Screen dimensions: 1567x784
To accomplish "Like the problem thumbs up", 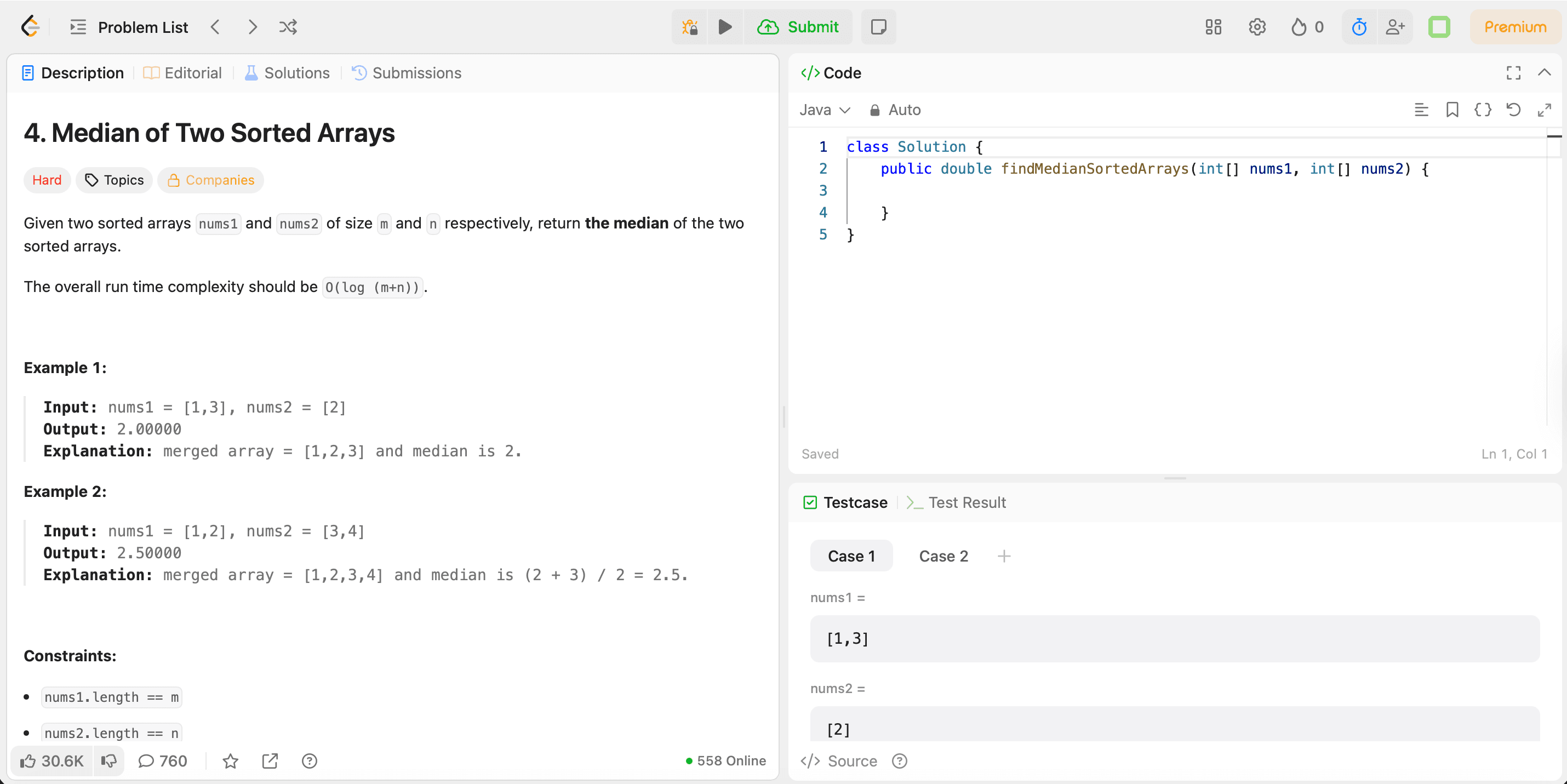I will pos(52,761).
